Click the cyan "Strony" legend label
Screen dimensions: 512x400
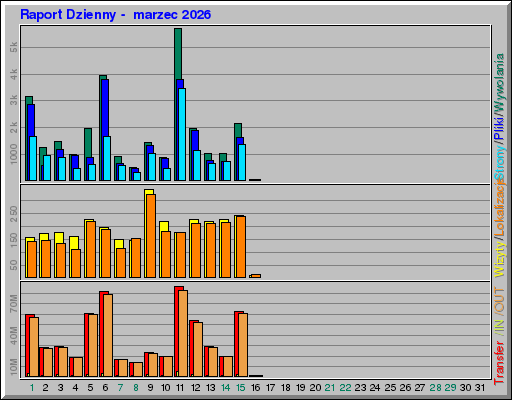tap(499, 163)
